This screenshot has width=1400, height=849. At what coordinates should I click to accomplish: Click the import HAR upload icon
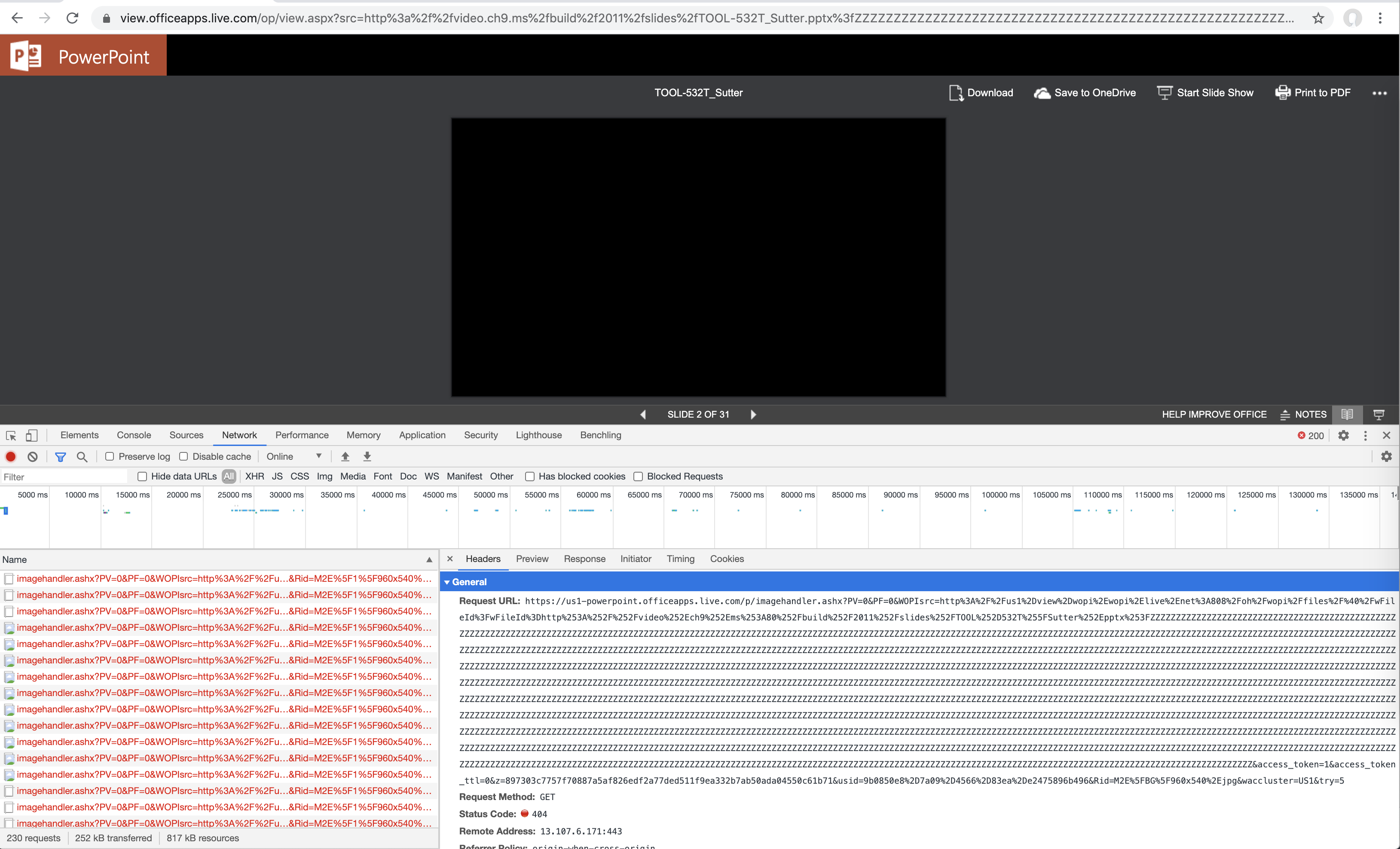tap(345, 456)
